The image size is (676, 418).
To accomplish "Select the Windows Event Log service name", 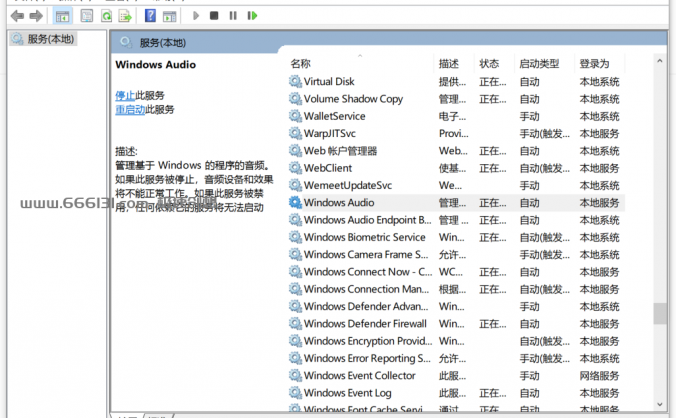I will 347,393.
